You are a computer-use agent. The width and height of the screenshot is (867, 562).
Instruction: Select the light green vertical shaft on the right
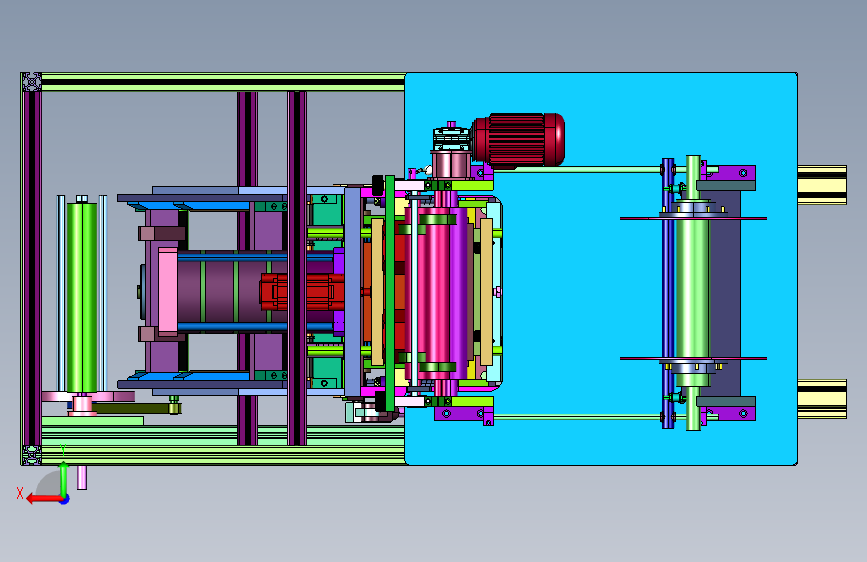tap(692, 293)
